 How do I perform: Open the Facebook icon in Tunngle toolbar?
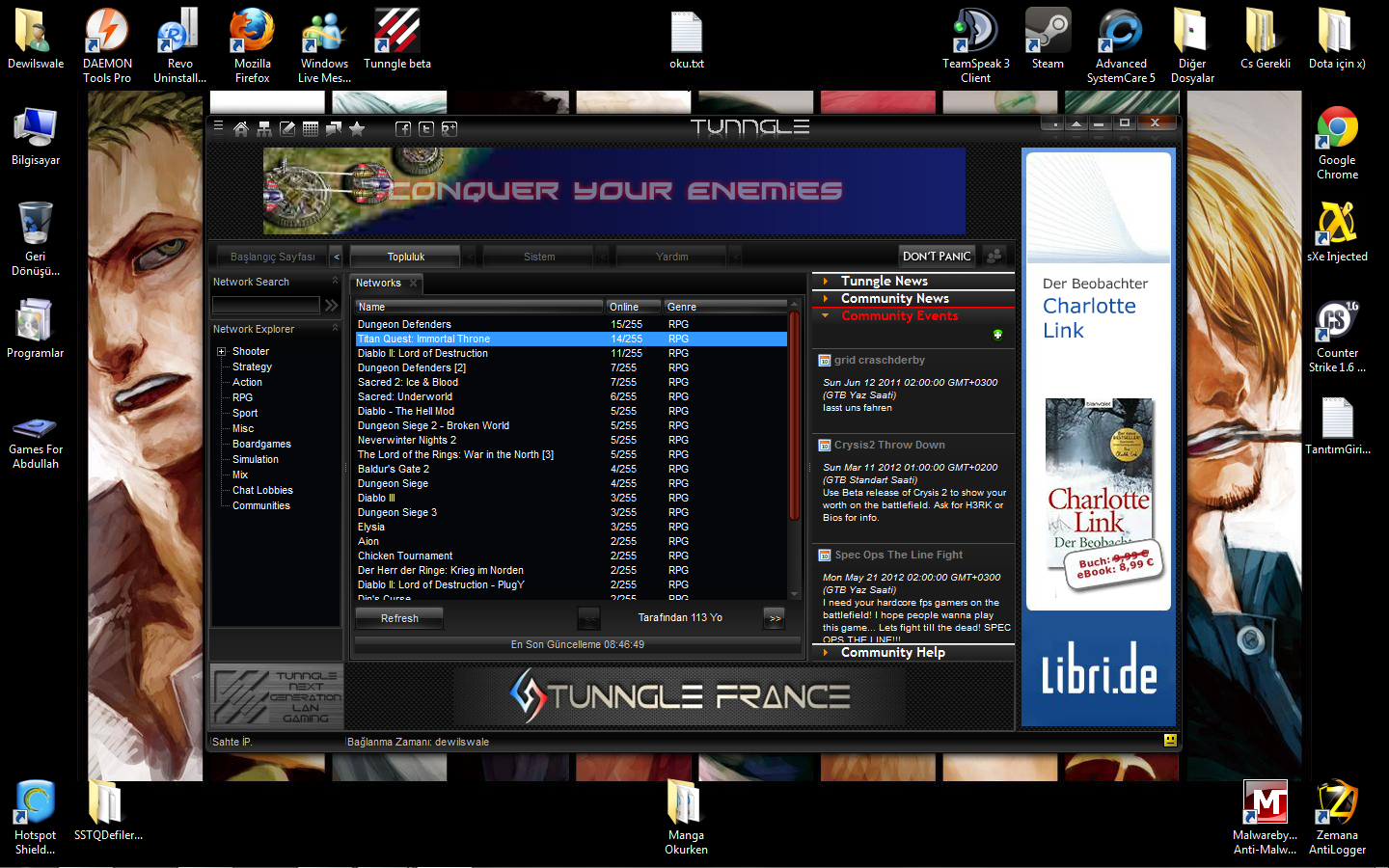coord(403,128)
